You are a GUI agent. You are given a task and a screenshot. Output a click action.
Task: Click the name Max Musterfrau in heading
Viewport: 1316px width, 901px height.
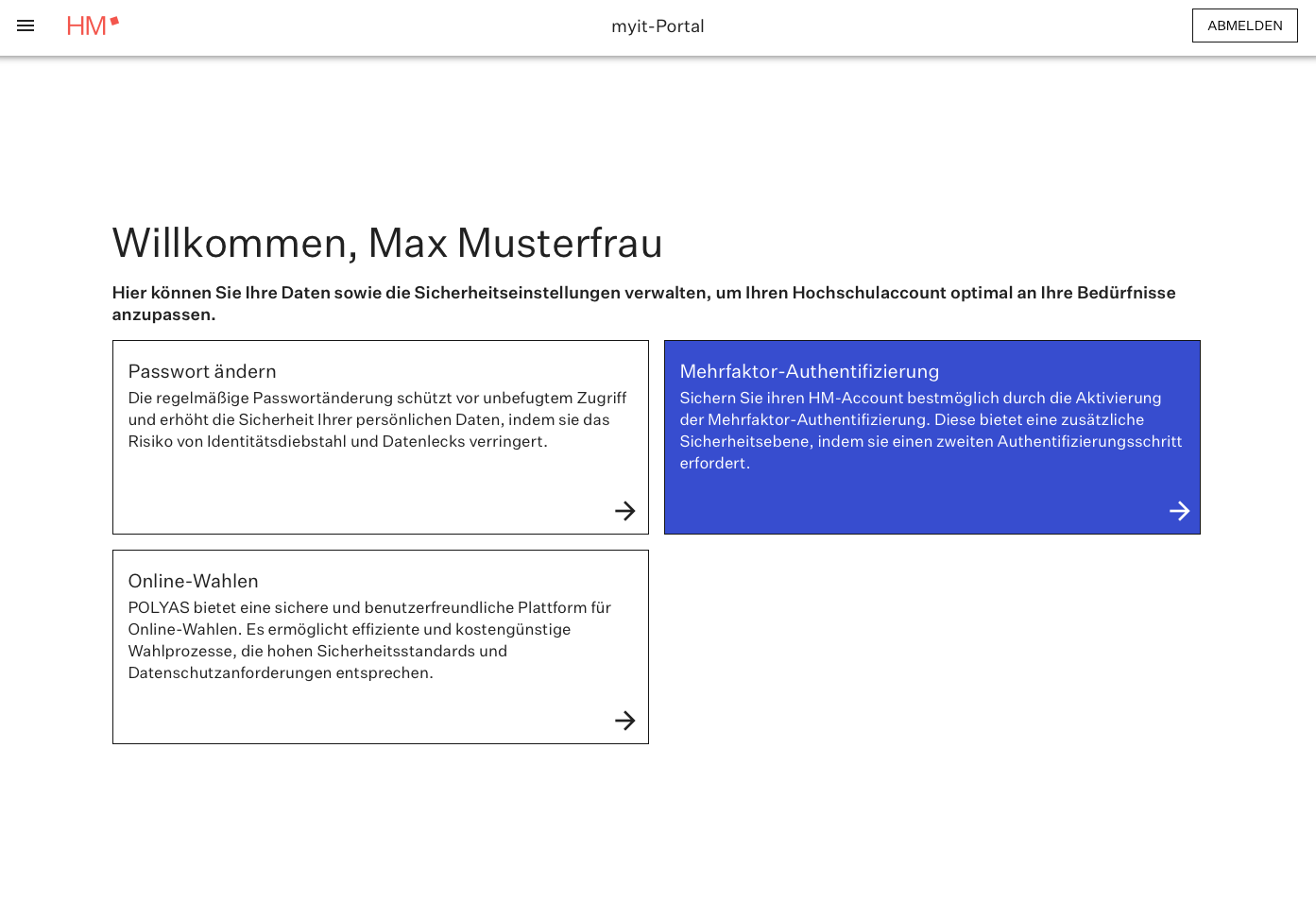[515, 244]
